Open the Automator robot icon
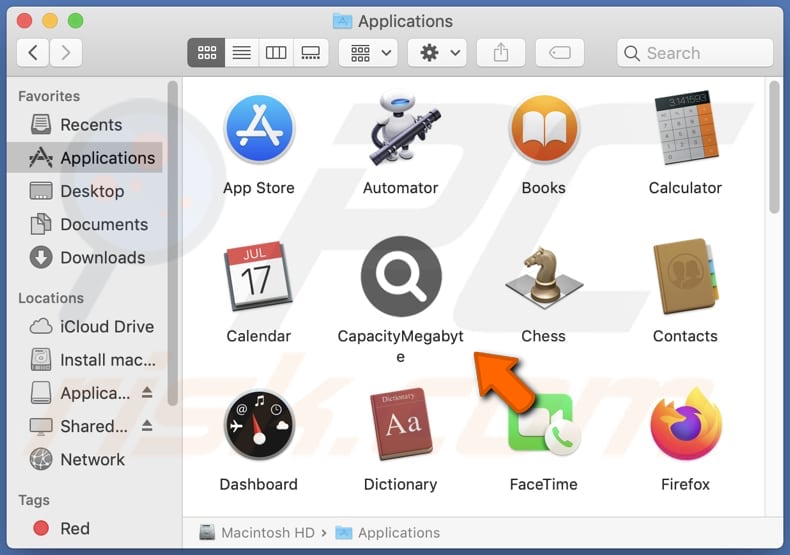Image resolution: width=790 pixels, height=555 pixels. [x=403, y=129]
